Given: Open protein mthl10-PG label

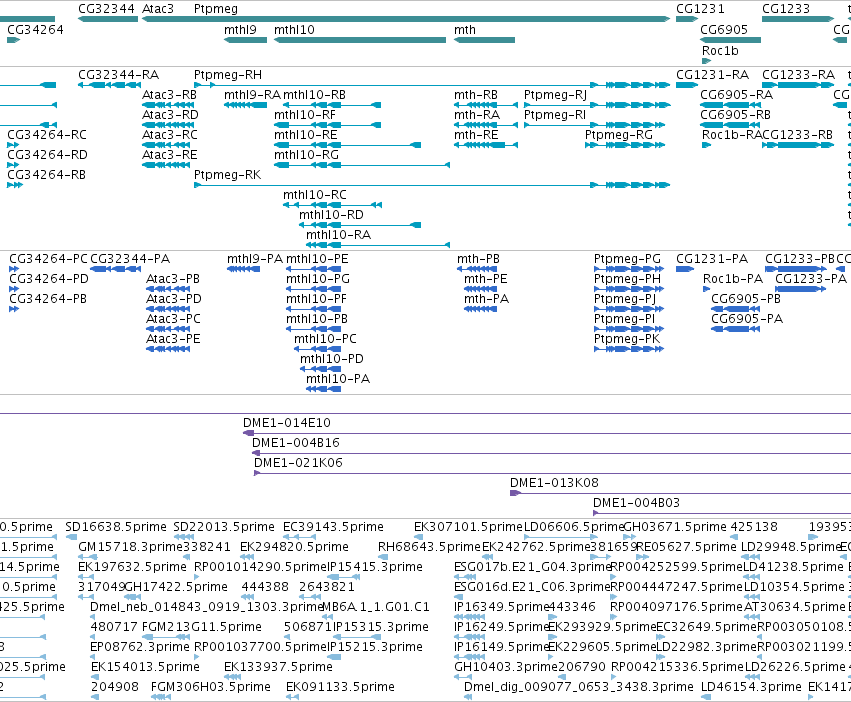Looking at the screenshot, I should pos(318,279).
